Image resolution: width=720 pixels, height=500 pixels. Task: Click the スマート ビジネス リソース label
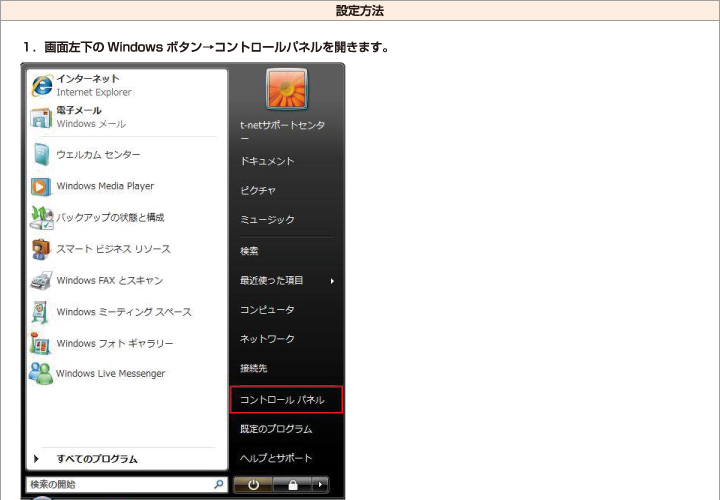coord(113,249)
